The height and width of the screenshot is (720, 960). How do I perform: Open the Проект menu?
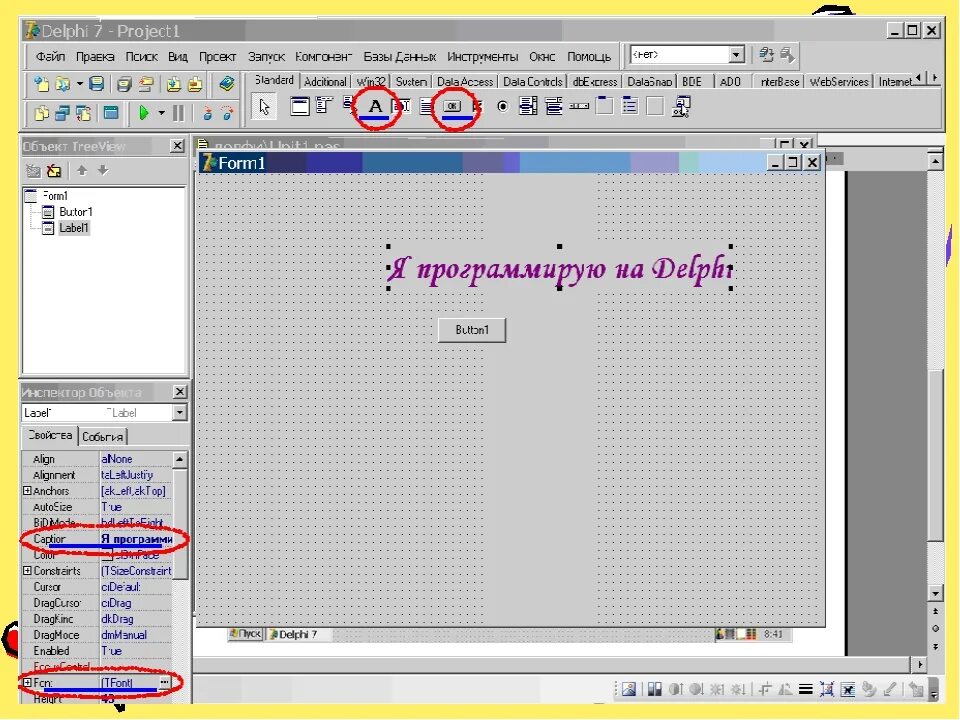click(217, 56)
